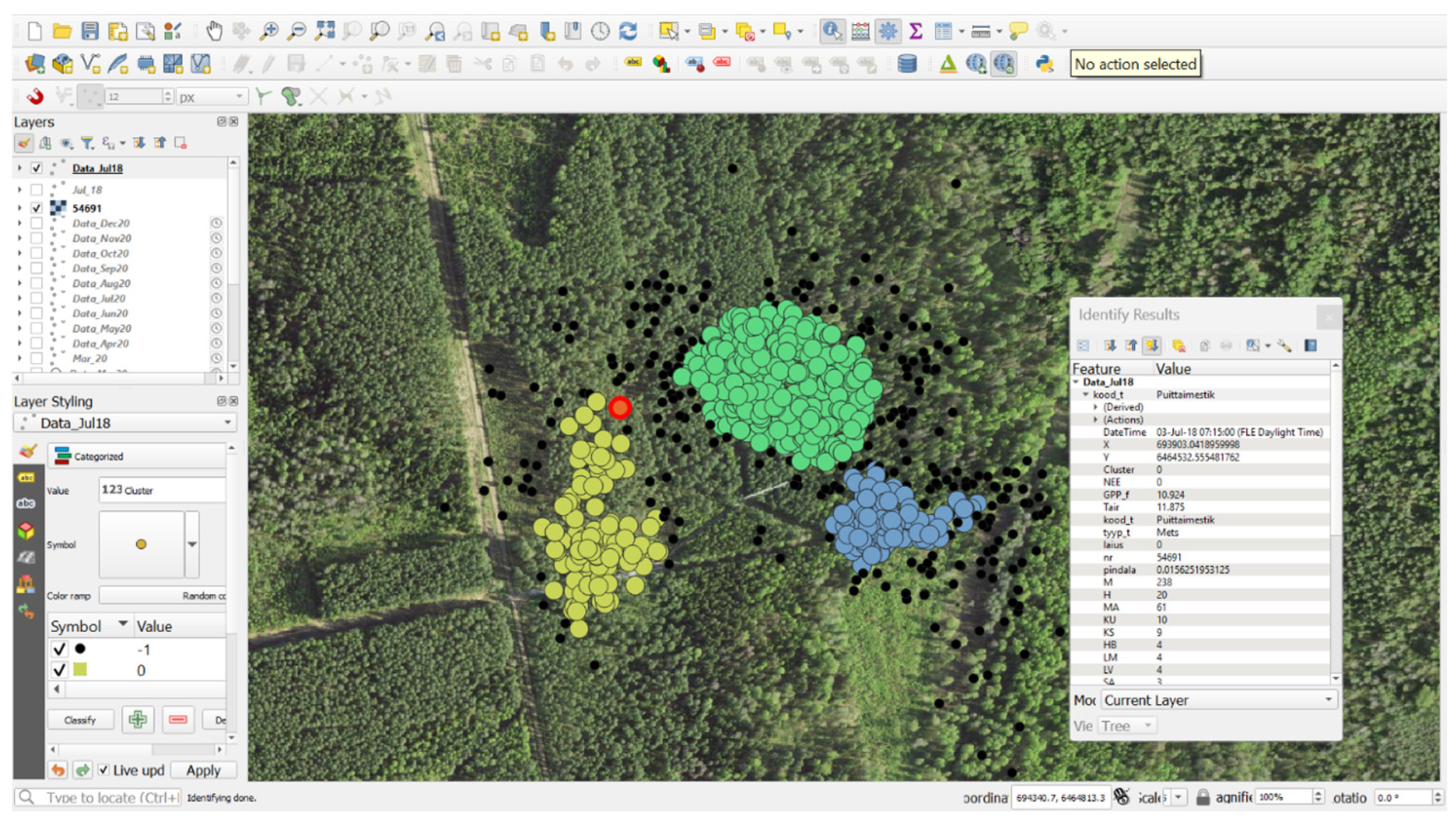Activate the Identify Features tool

pos(832,31)
